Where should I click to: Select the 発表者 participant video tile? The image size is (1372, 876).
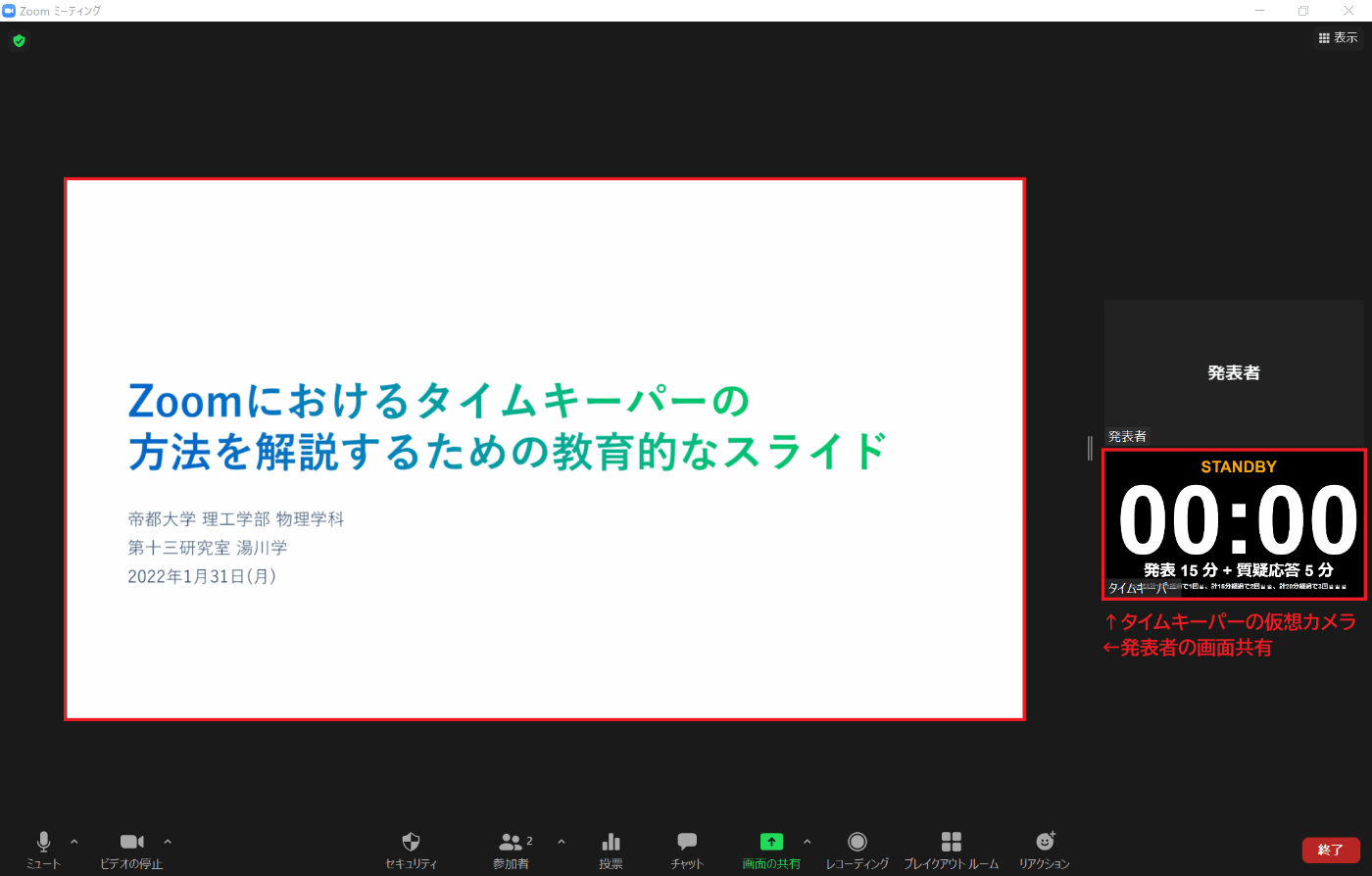[1234, 372]
